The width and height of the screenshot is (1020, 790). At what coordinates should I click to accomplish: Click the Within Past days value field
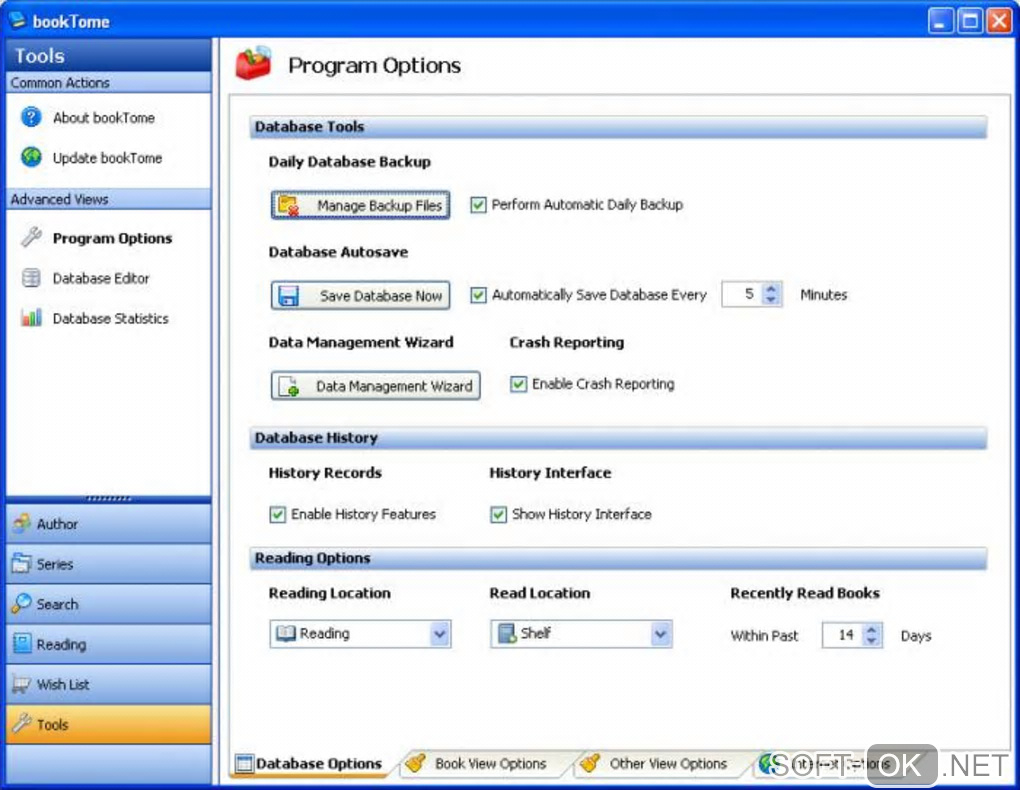pos(842,635)
